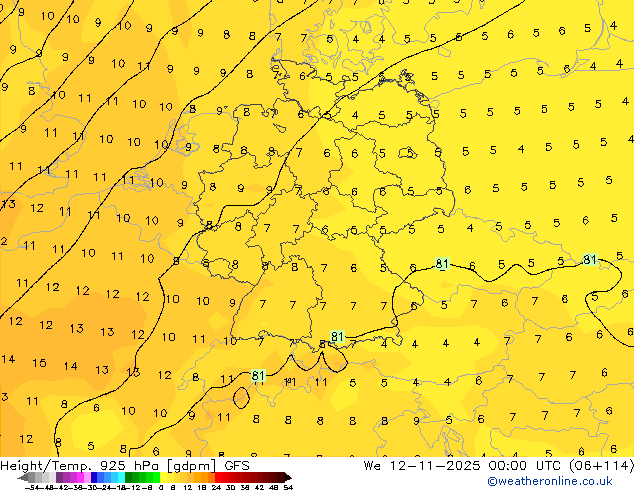Select the '12' label on the legend scale
Image resolution: width=634 pixels, height=490 pixels.
pos(188,487)
